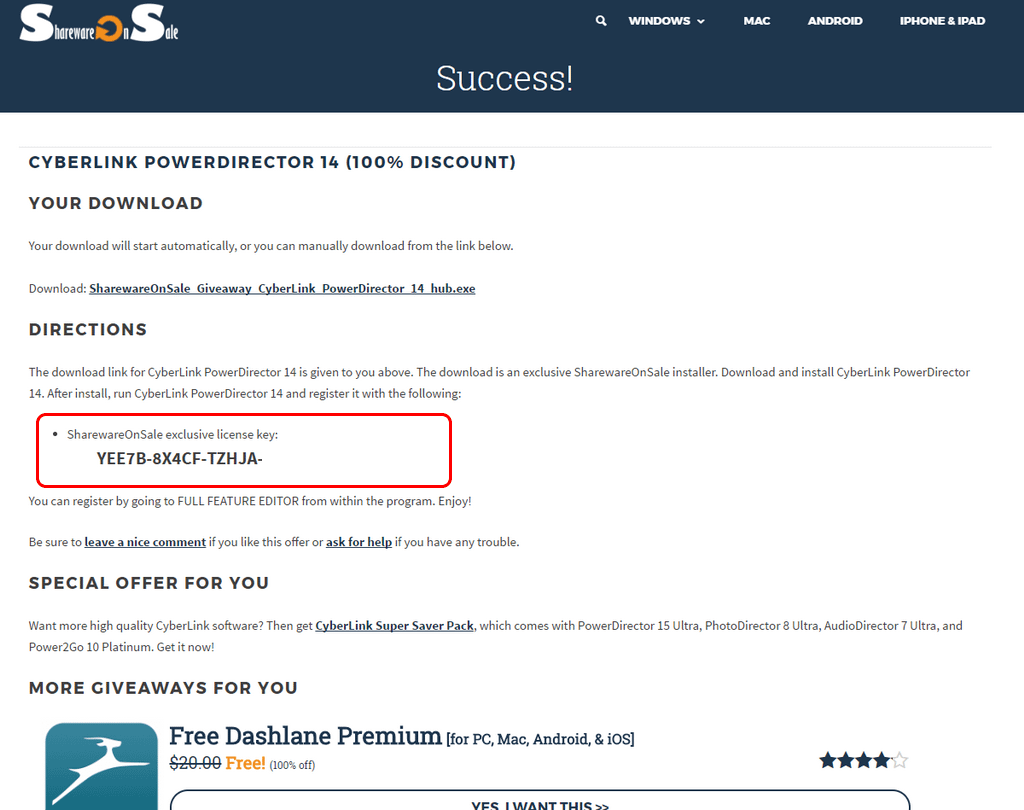Click the 'You can register by going to FULL FEATURE EDITOR' line

coord(250,502)
